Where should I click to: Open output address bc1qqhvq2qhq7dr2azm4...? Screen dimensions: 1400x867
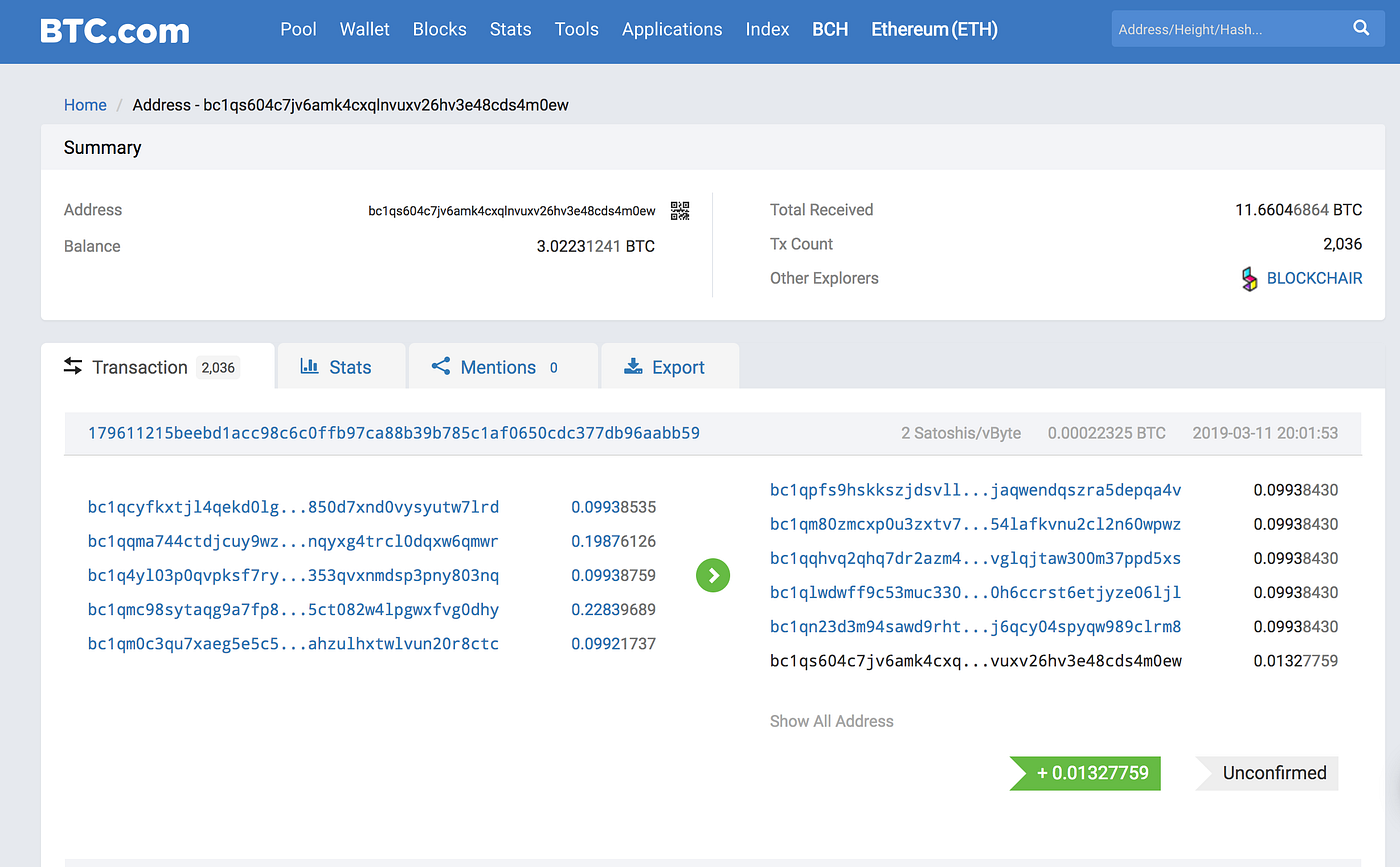(x=976, y=558)
